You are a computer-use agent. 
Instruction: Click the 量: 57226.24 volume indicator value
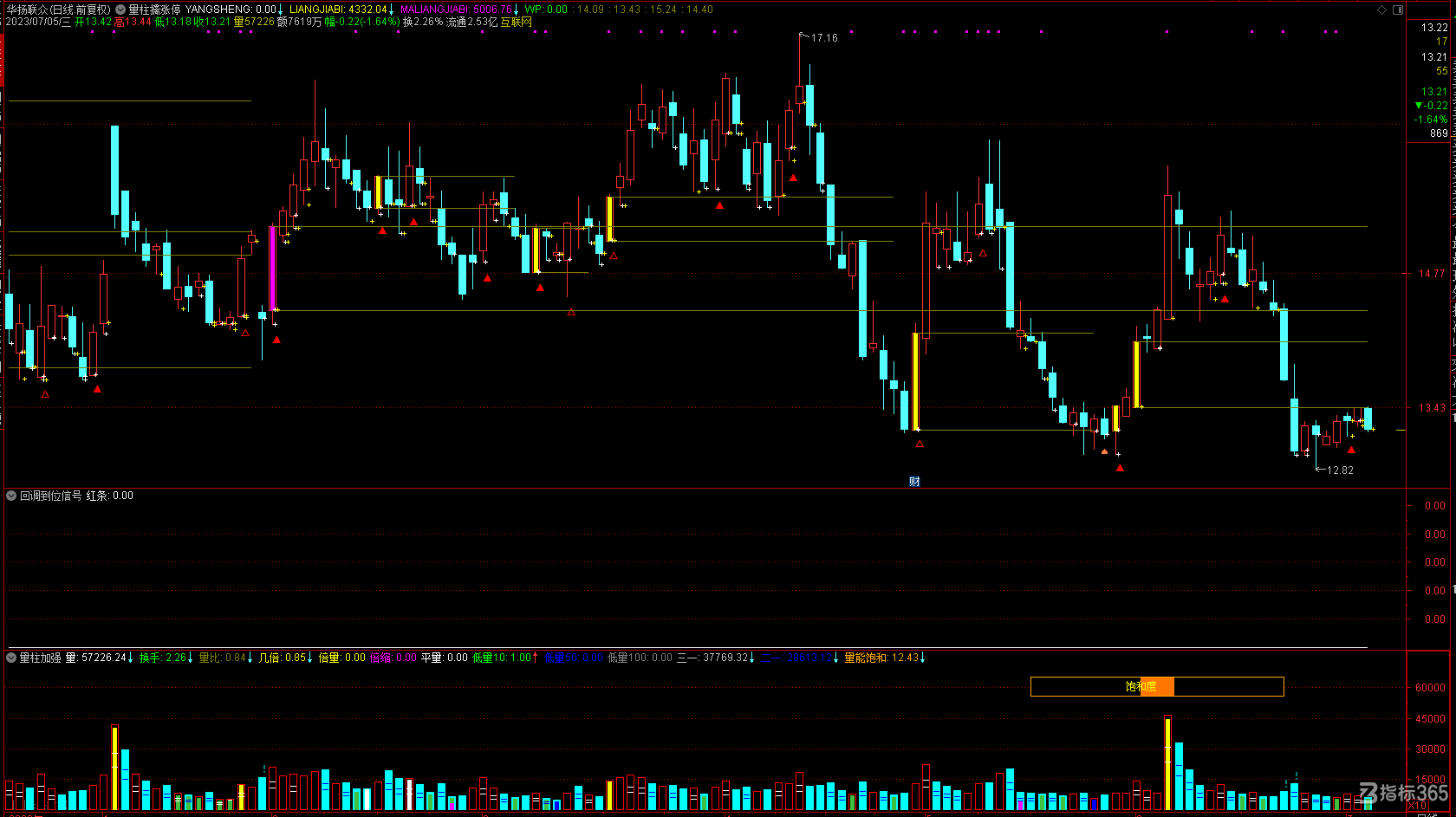pos(96,658)
